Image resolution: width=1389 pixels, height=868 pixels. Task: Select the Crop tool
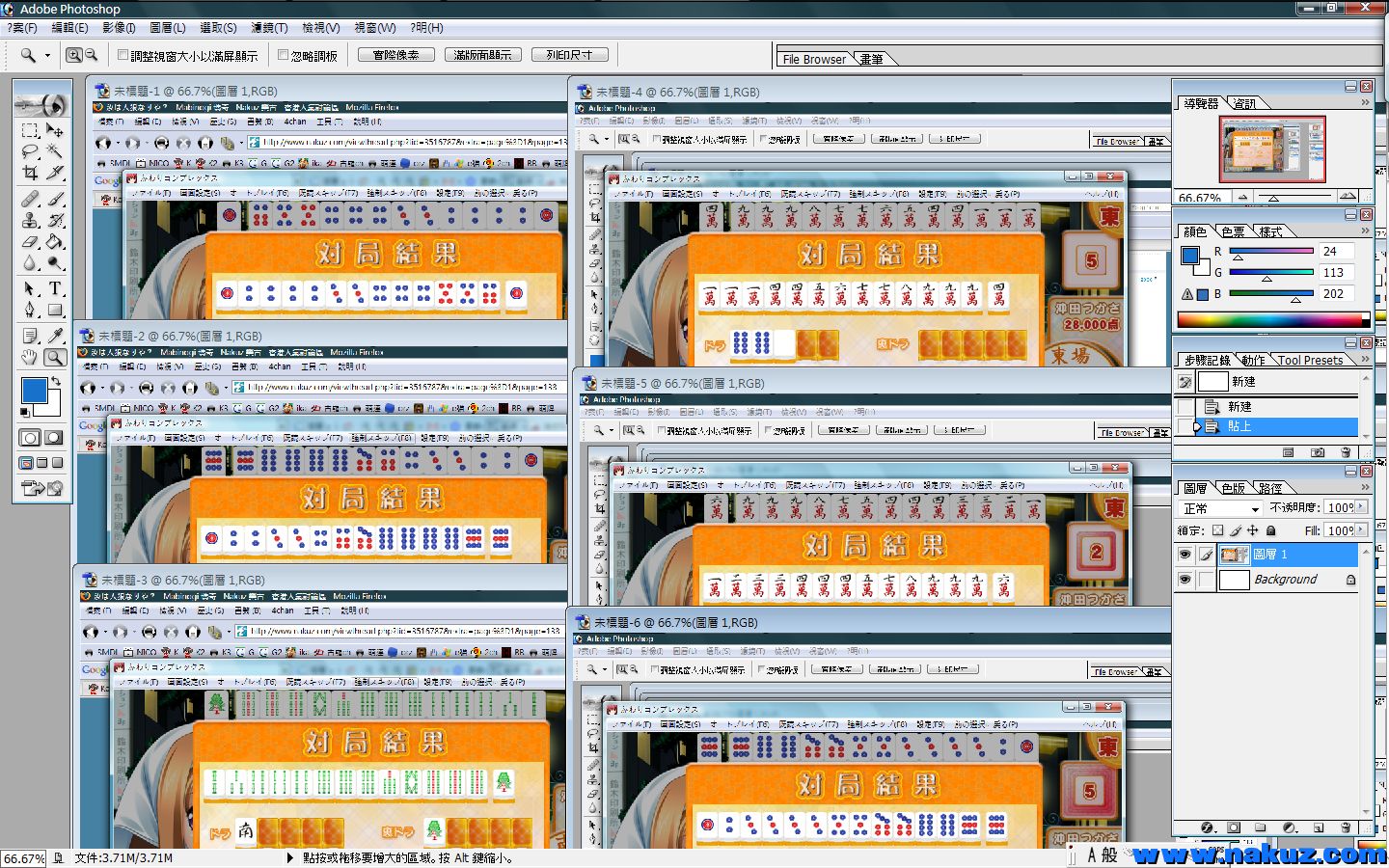(30, 173)
